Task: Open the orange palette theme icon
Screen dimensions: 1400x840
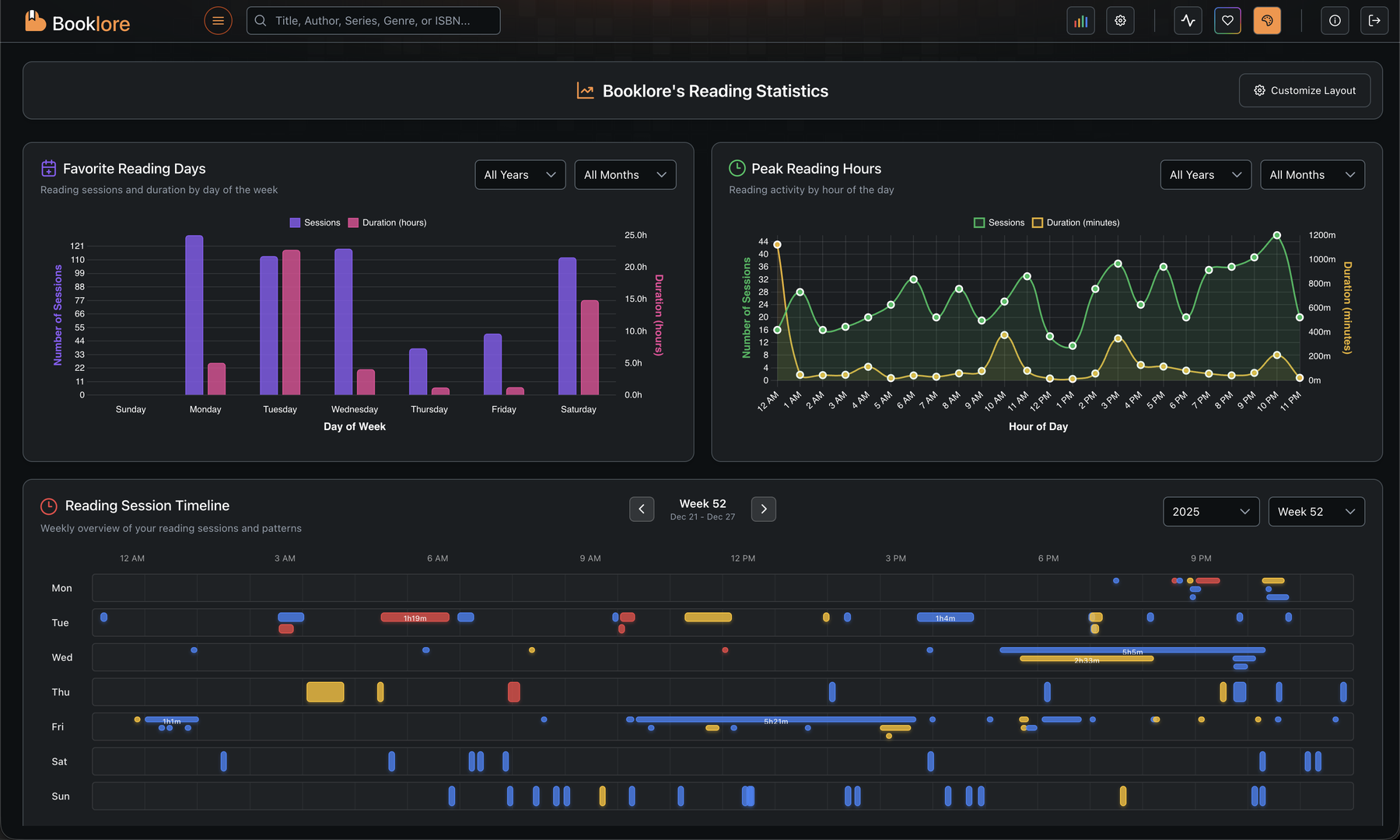Action: [x=1267, y=21]
